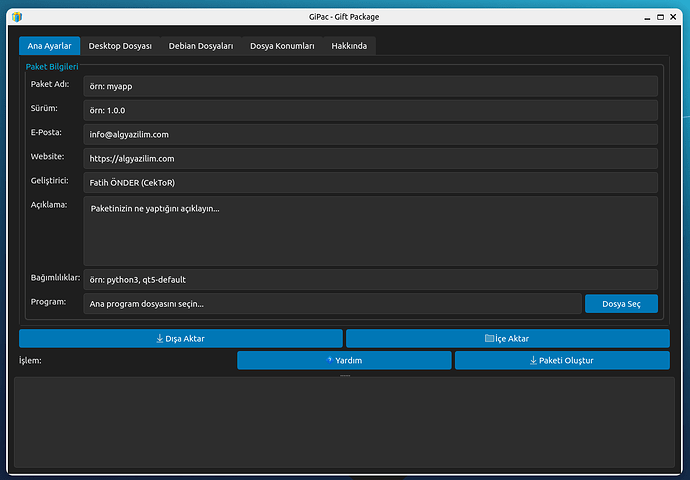Viewport: 690px width, 480px height.
Task: Open the Hakkında tab
Action: (x=349, y=46)
